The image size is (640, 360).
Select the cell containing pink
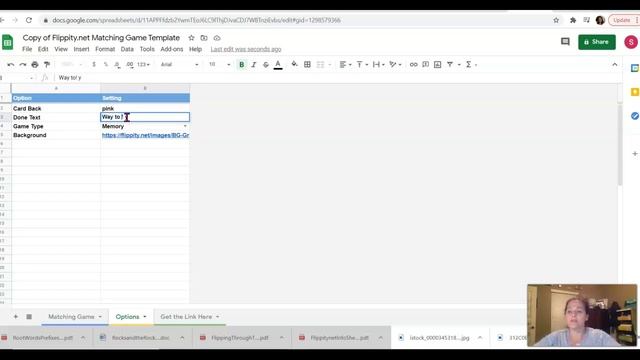pyautogui.click(x=145, y=108)
